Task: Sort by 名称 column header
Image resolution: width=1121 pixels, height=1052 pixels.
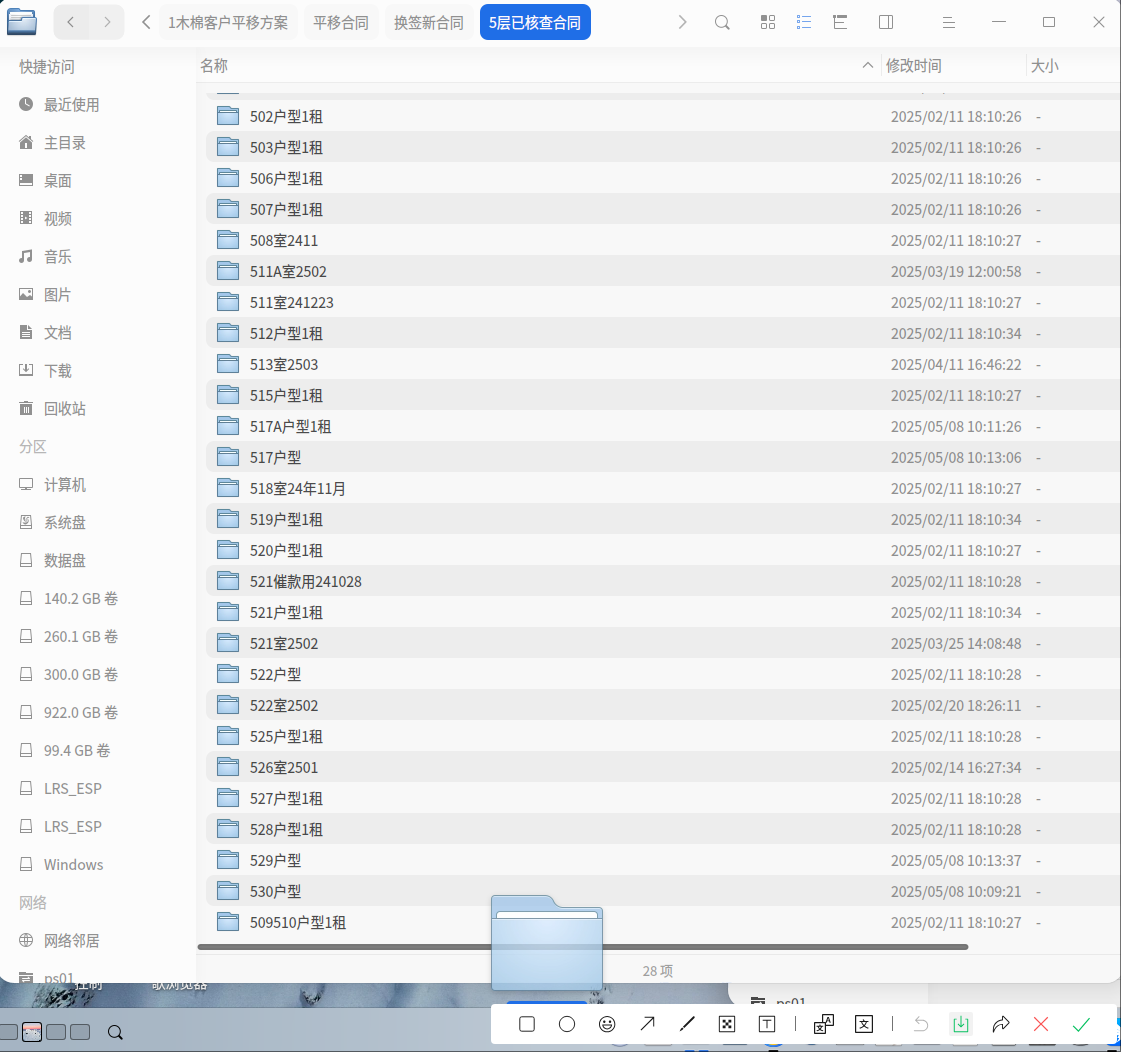Action: coord(214,66)
